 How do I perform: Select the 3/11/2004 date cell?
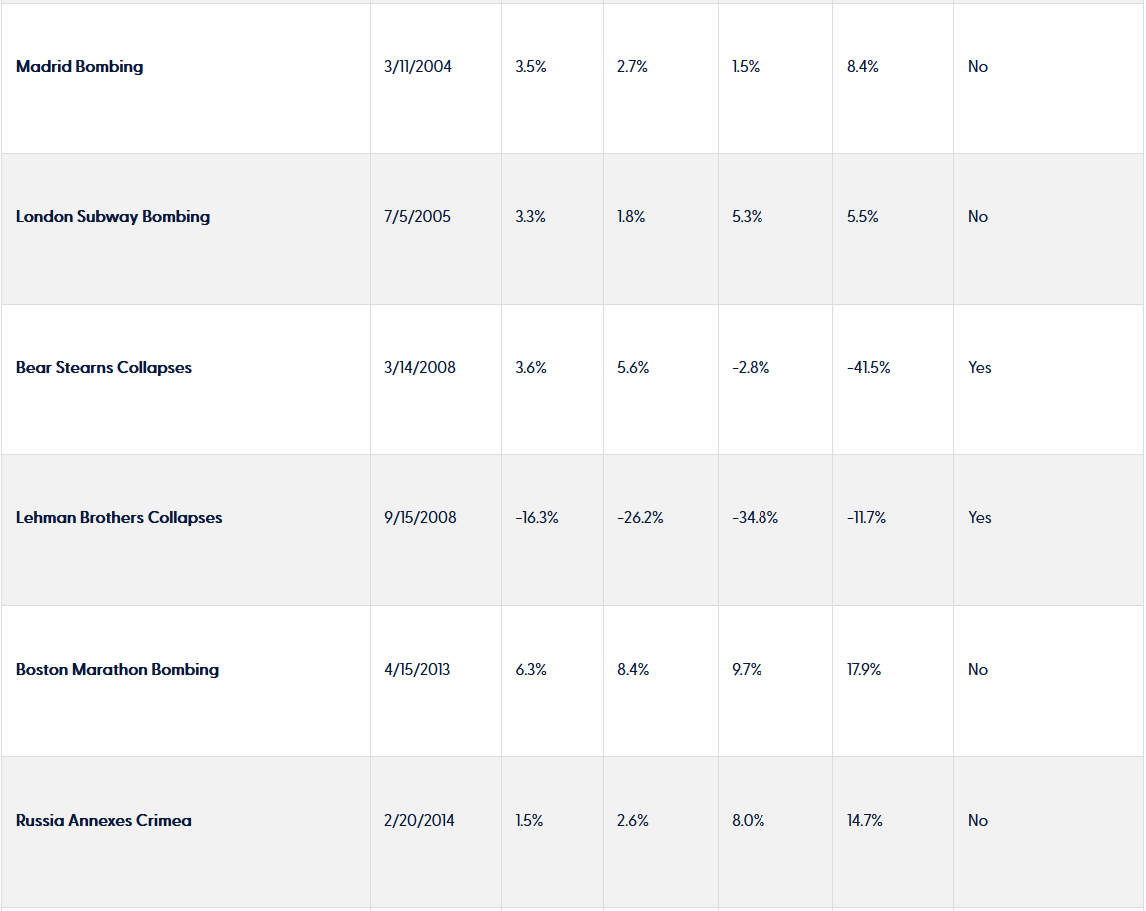point(418,67)
